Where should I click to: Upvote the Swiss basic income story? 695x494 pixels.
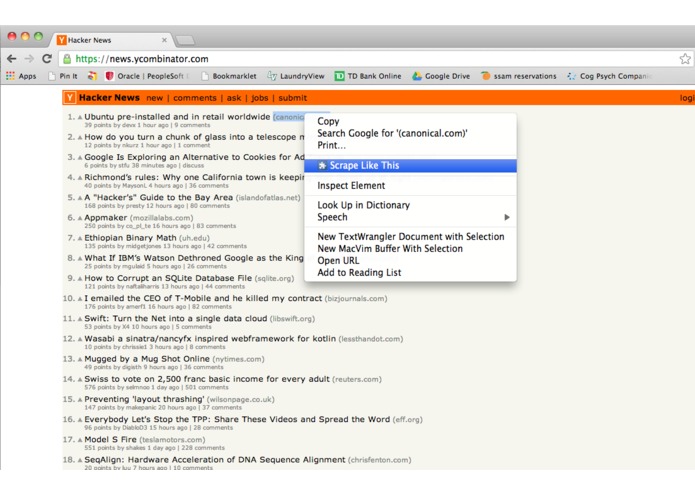(x=80, y=380)
